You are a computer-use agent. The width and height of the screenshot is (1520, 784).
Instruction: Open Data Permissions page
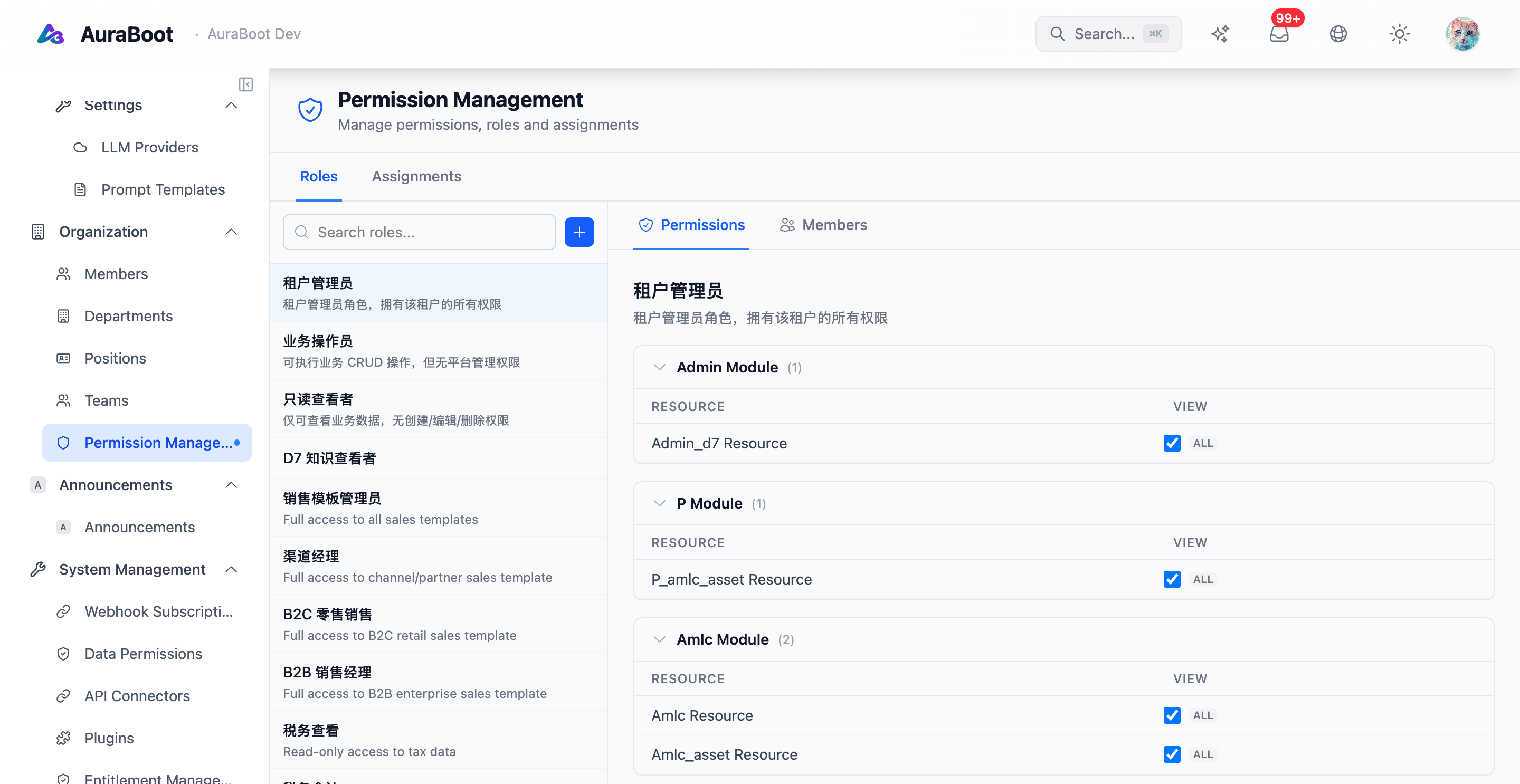(148, 654)
